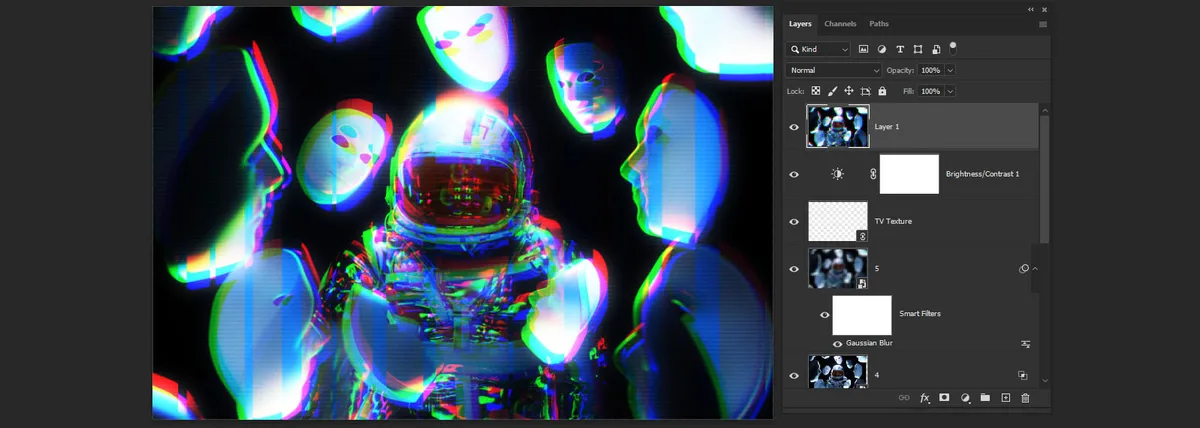Create new fill or adjustment layer

(x=965, y=398)
